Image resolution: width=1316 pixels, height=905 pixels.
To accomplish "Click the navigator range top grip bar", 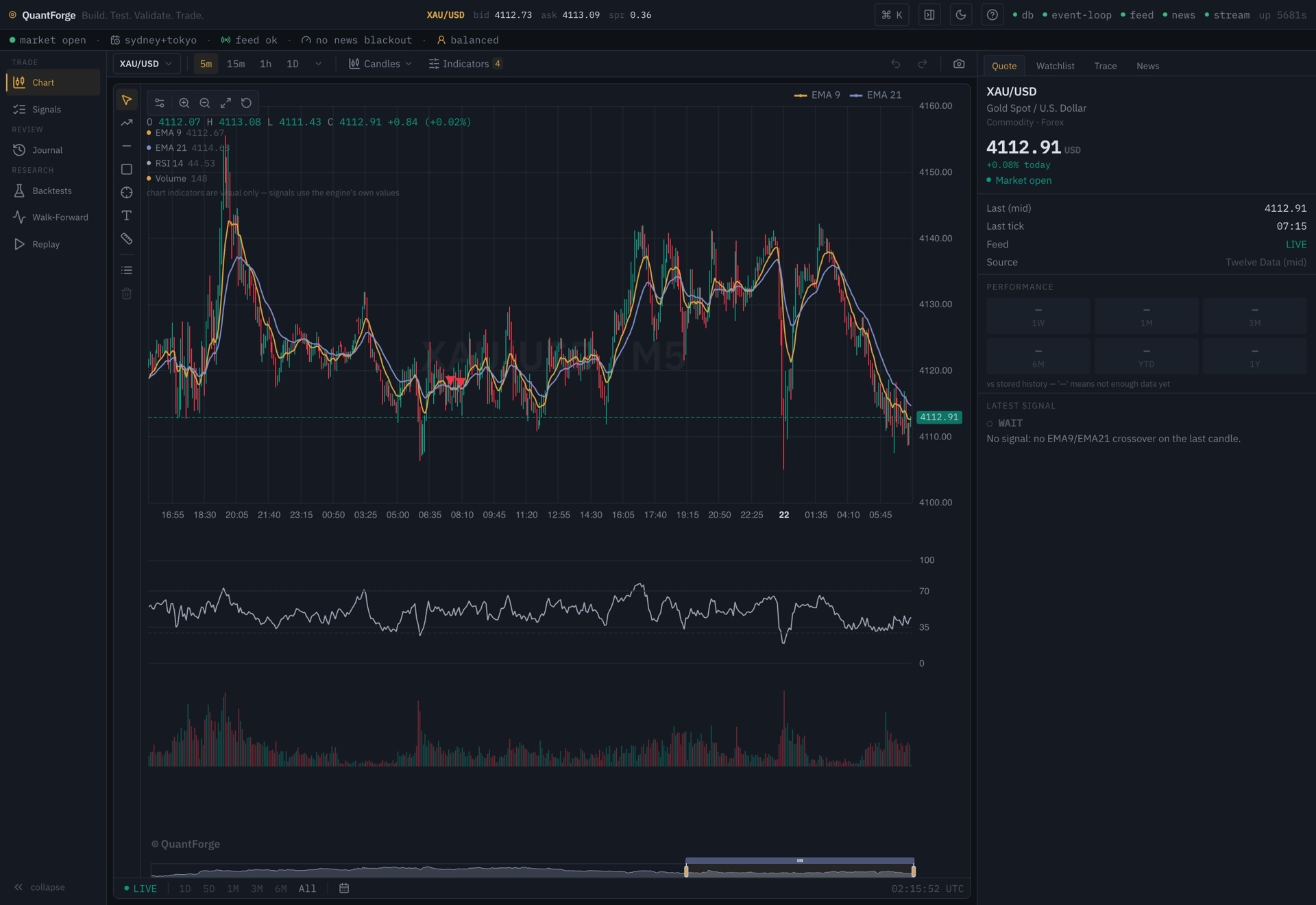I will (x=800, y=860).
